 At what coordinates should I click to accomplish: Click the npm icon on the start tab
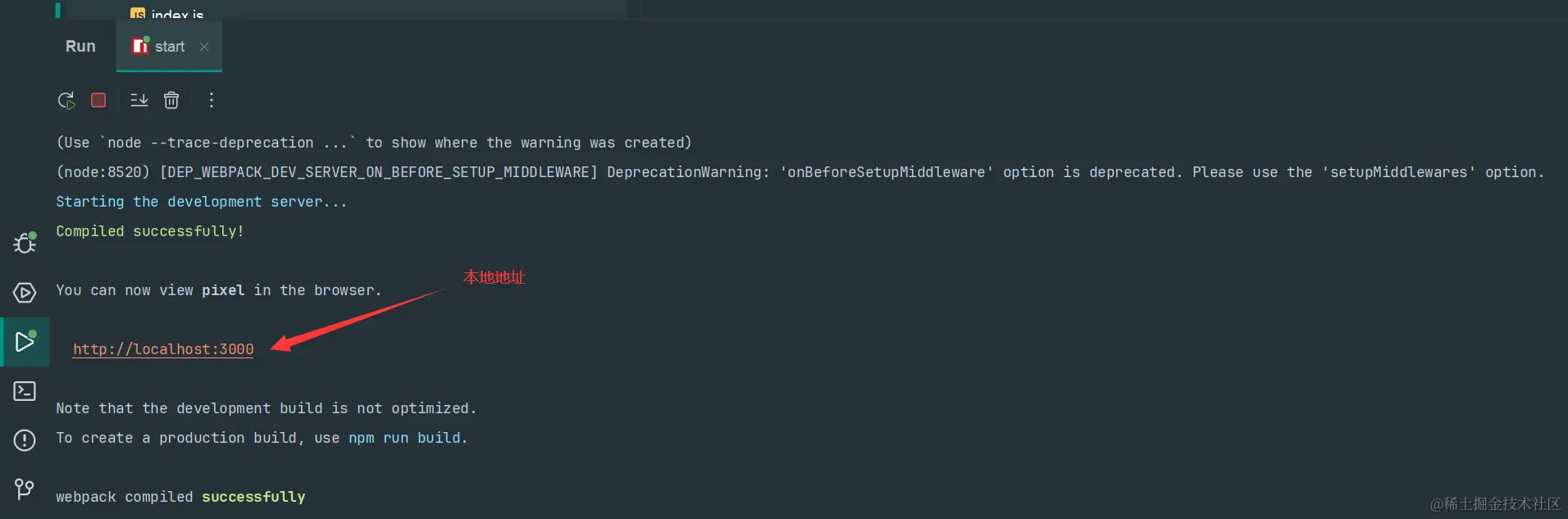(x=139, y=46)
